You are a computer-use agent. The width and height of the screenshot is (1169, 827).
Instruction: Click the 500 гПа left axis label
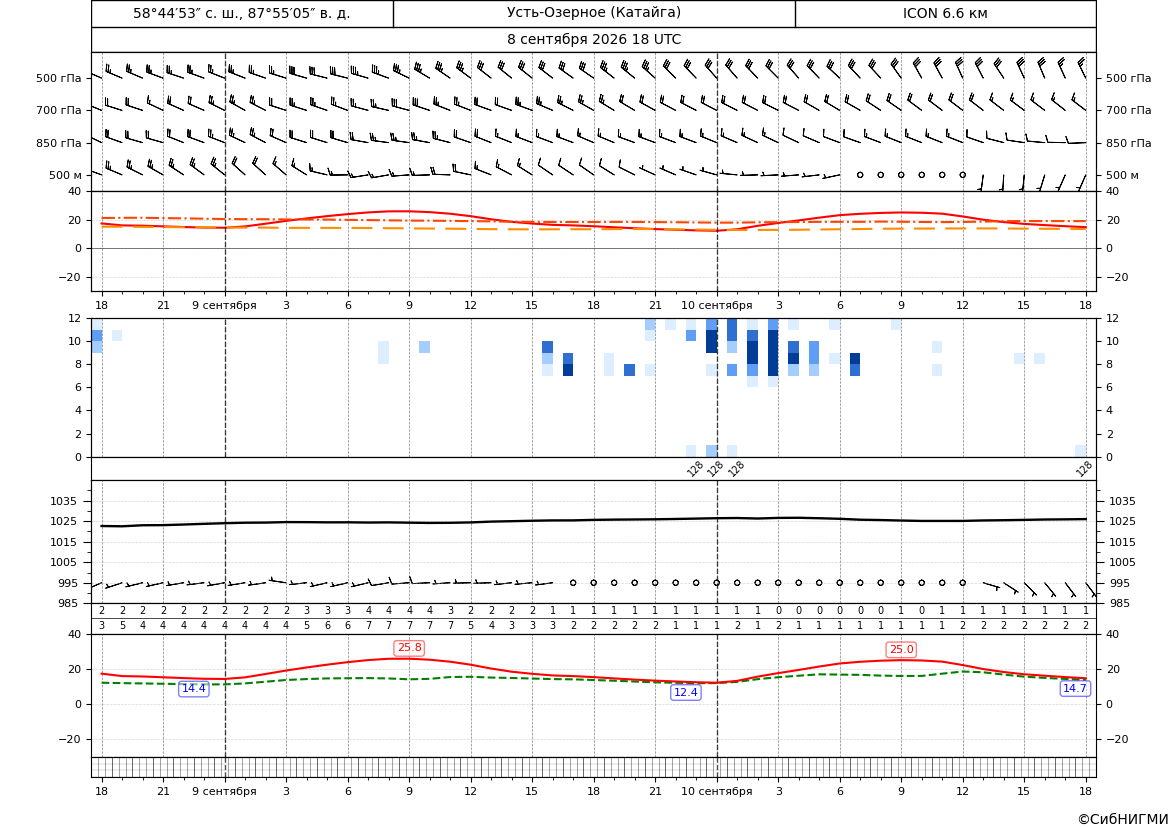tap(58, 78)
